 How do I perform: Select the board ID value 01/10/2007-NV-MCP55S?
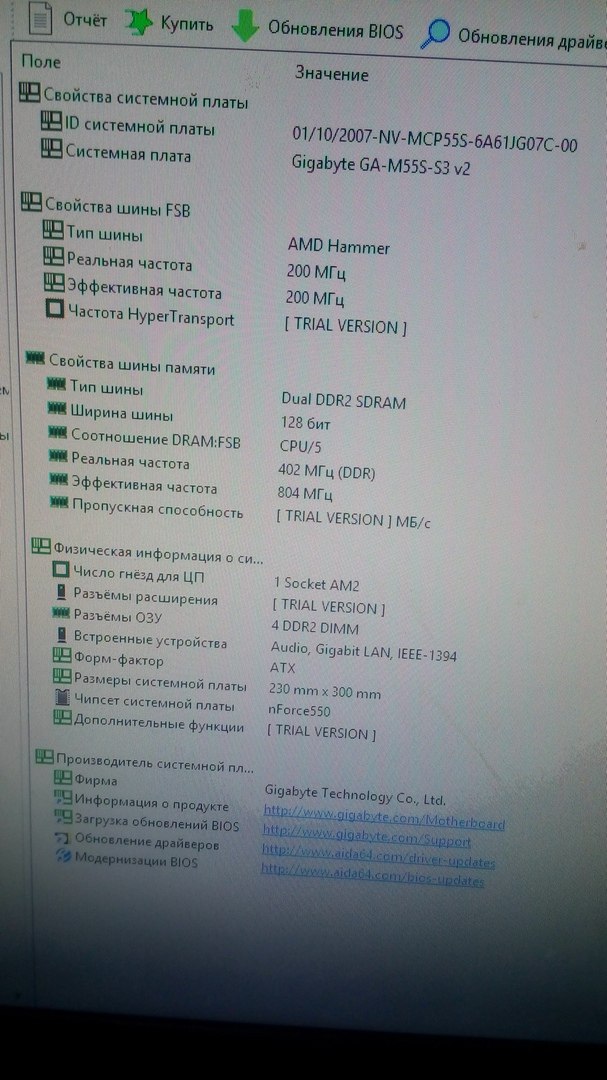[x=435, y=140]
